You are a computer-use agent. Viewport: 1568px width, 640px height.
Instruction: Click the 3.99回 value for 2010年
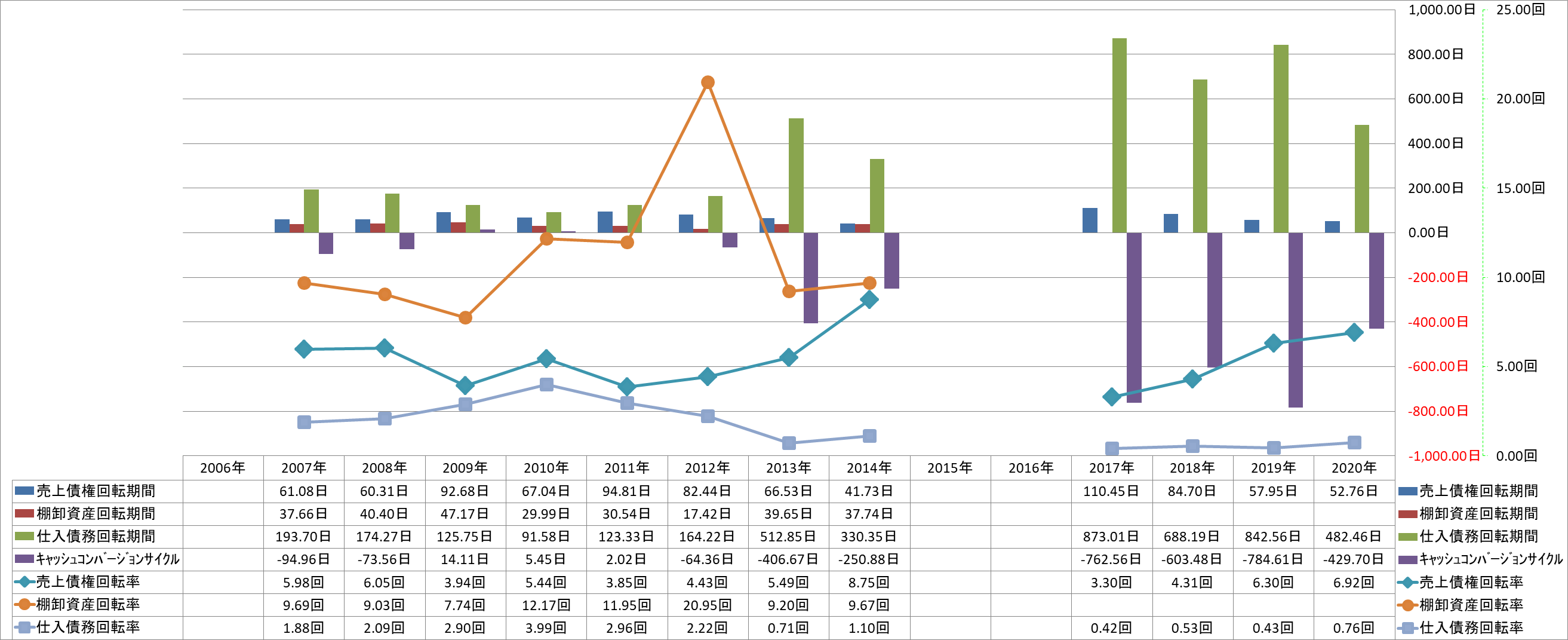(x=546, y=628)
